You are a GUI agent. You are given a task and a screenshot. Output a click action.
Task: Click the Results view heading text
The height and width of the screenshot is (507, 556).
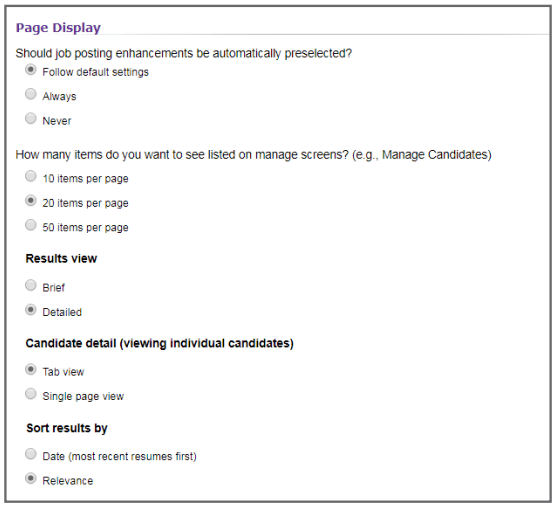61,258
